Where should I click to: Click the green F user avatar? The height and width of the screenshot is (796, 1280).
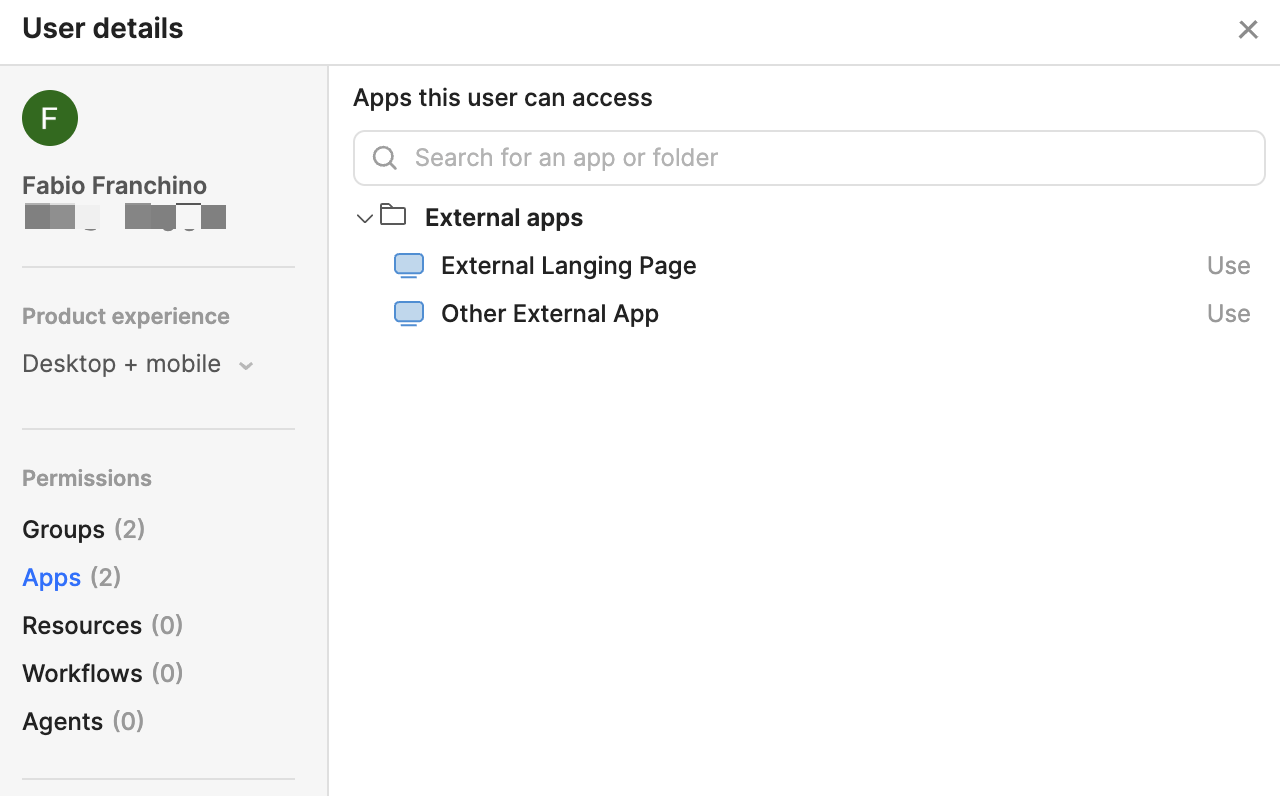(50, 118)
